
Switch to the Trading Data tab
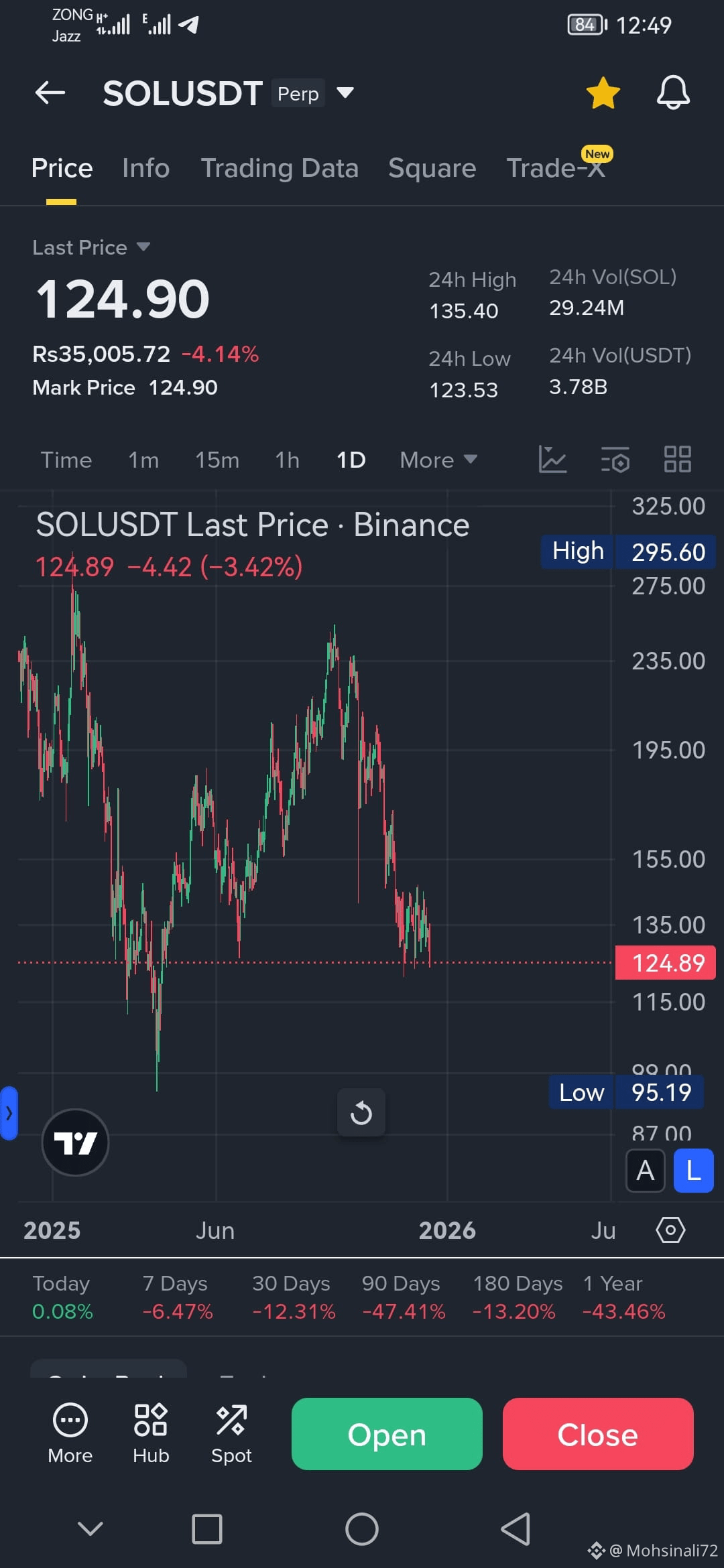pos(280,168)
